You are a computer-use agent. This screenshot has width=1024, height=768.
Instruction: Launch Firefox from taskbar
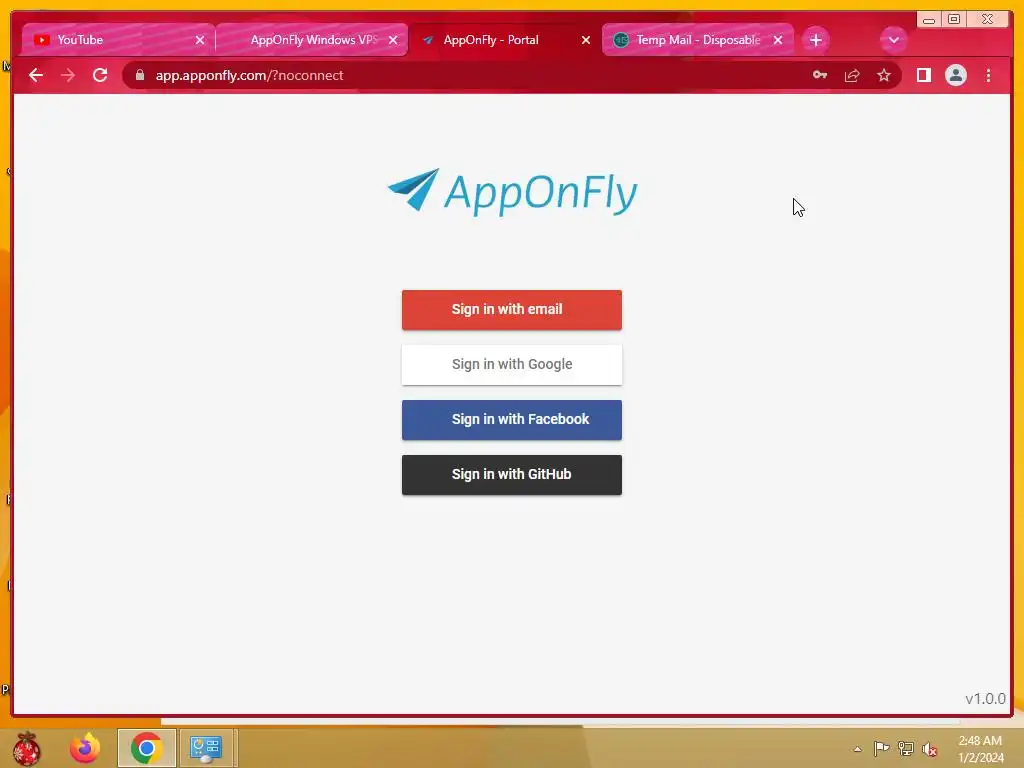[85, 748]
